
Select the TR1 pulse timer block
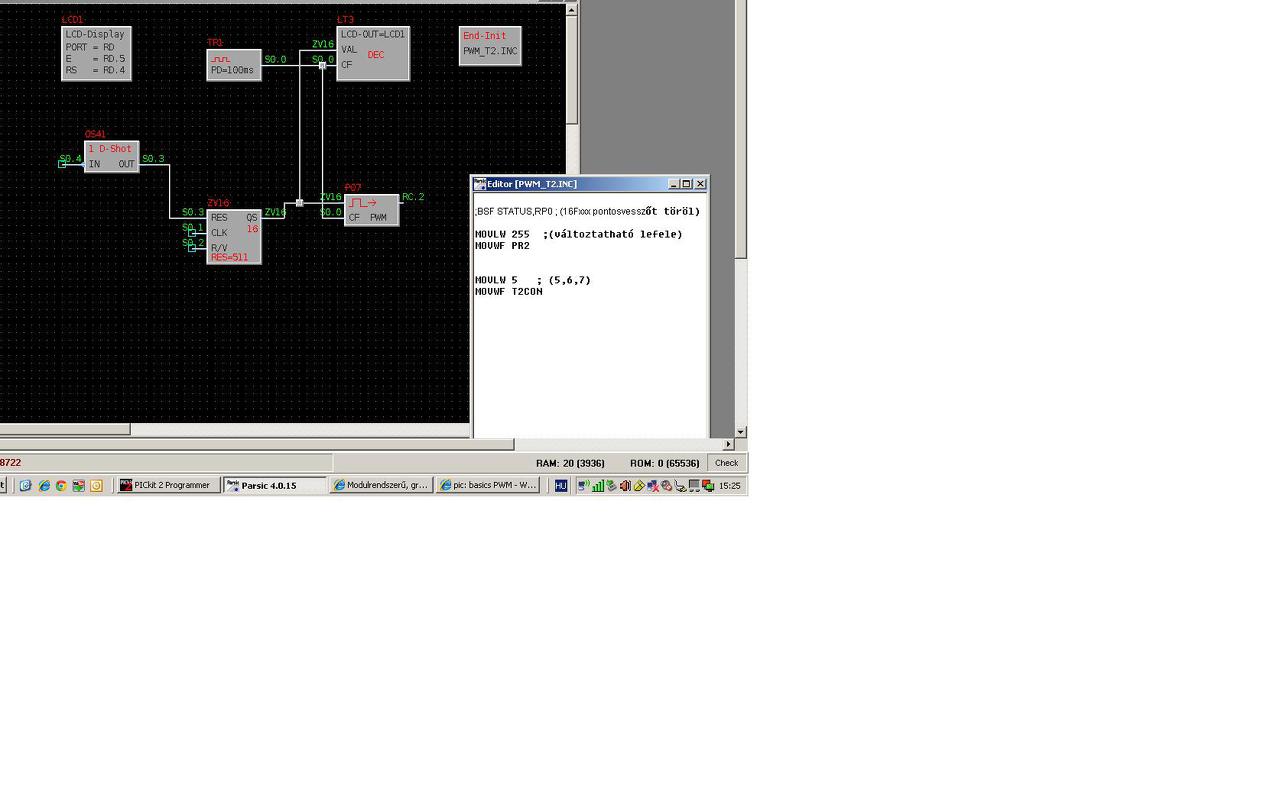(234, 65)
